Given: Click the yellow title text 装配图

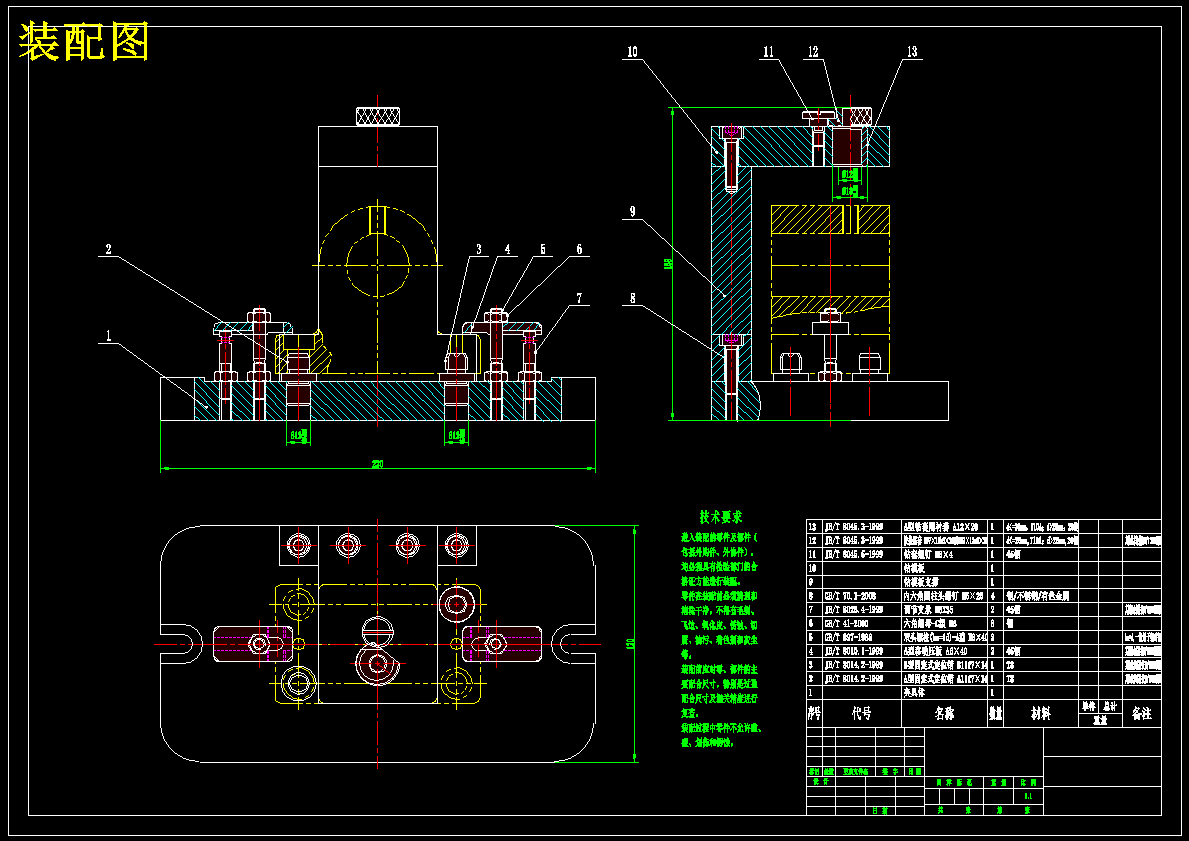Looking at the screenshot, I should click(83, 42).
